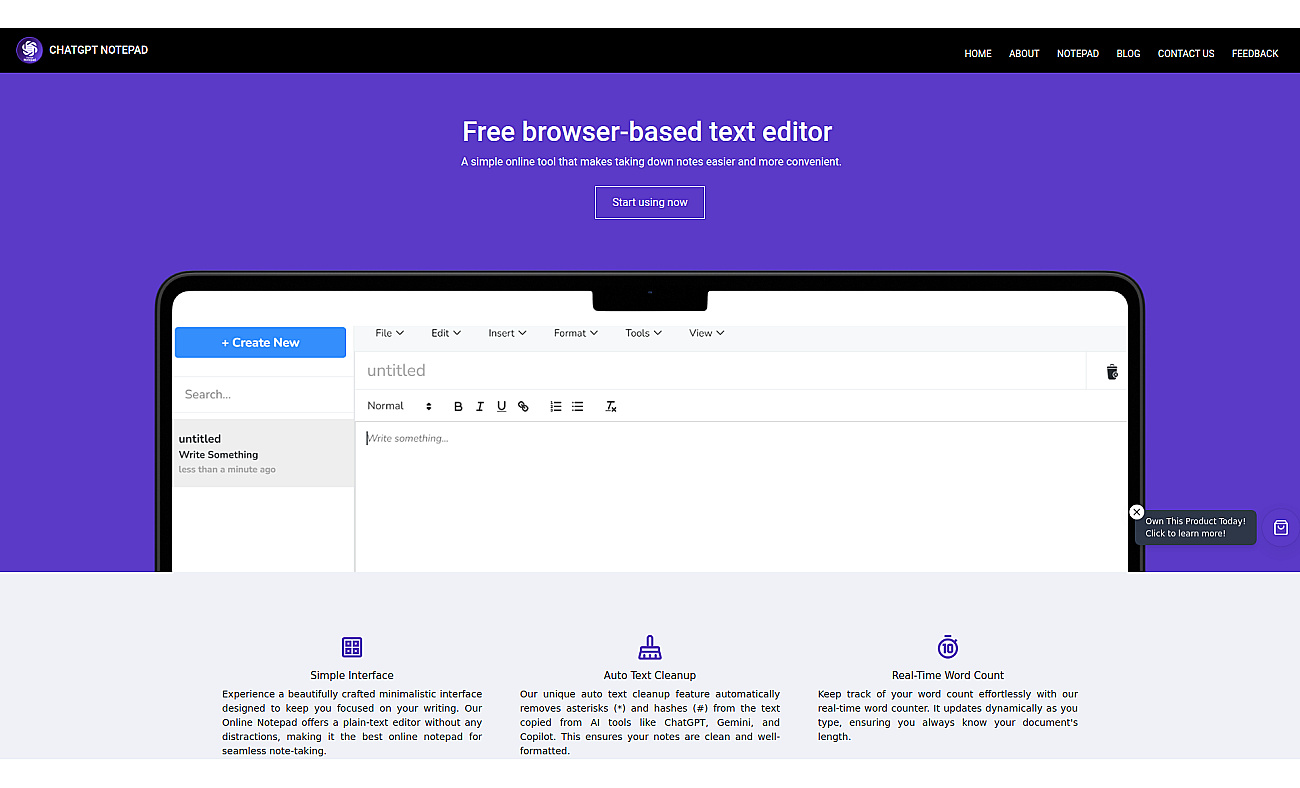Image resolution: width=1300 pixels, height=788 pixels.
Task: Clear formatting with the Tx icon
Action: [x=611, y=406]
